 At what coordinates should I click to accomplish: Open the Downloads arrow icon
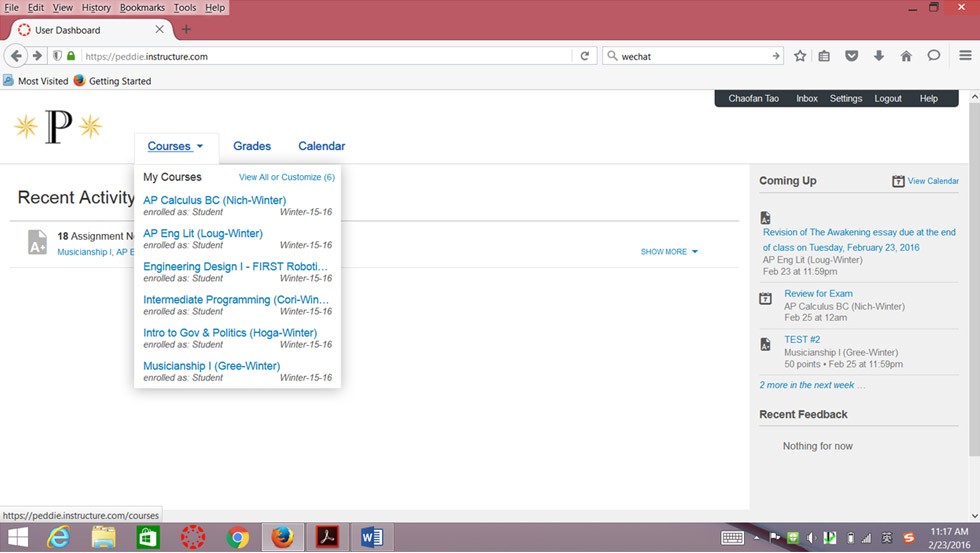point(879,56)
